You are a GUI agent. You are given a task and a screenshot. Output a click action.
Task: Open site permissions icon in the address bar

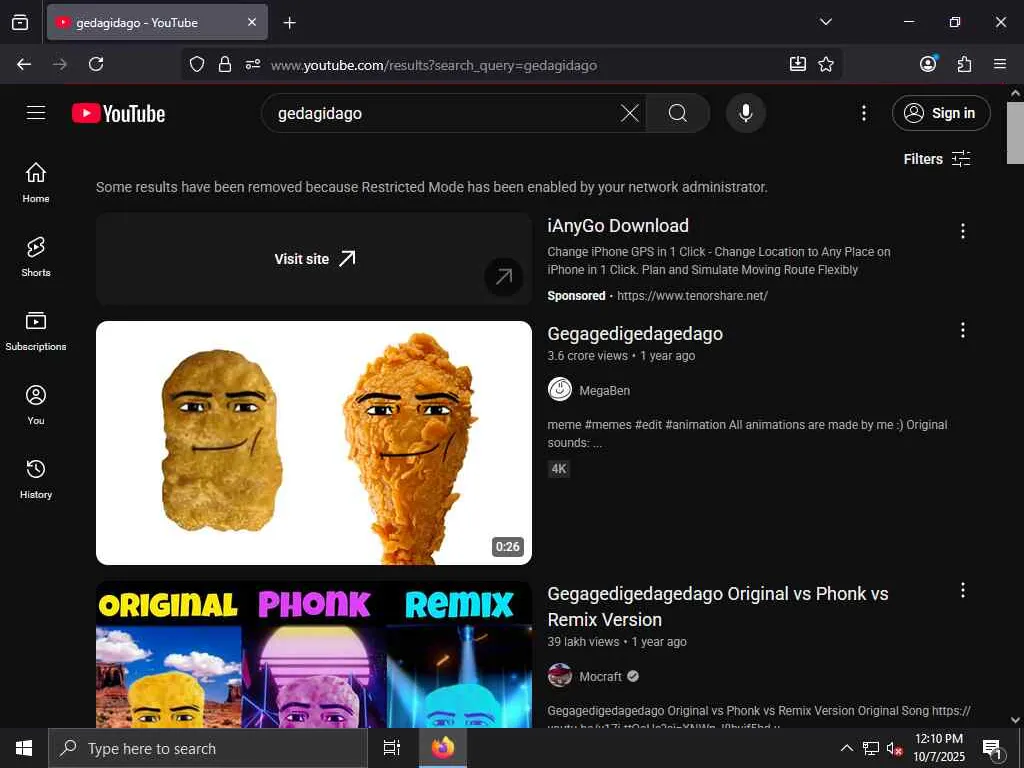(253, 64)
